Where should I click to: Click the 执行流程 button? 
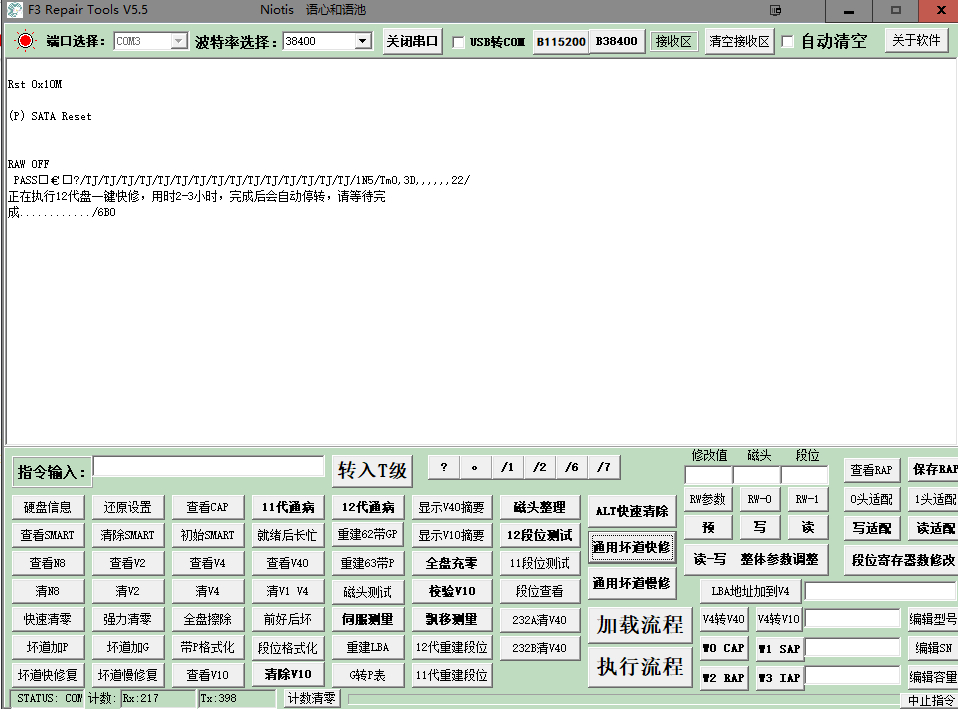point(640,666)
